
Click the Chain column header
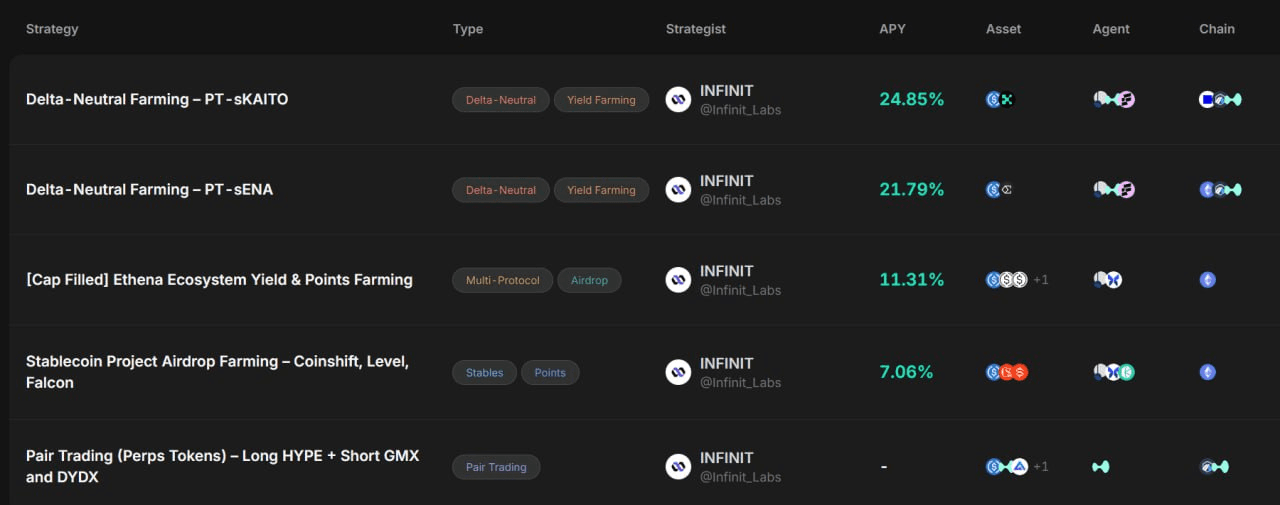(1217, 29)
